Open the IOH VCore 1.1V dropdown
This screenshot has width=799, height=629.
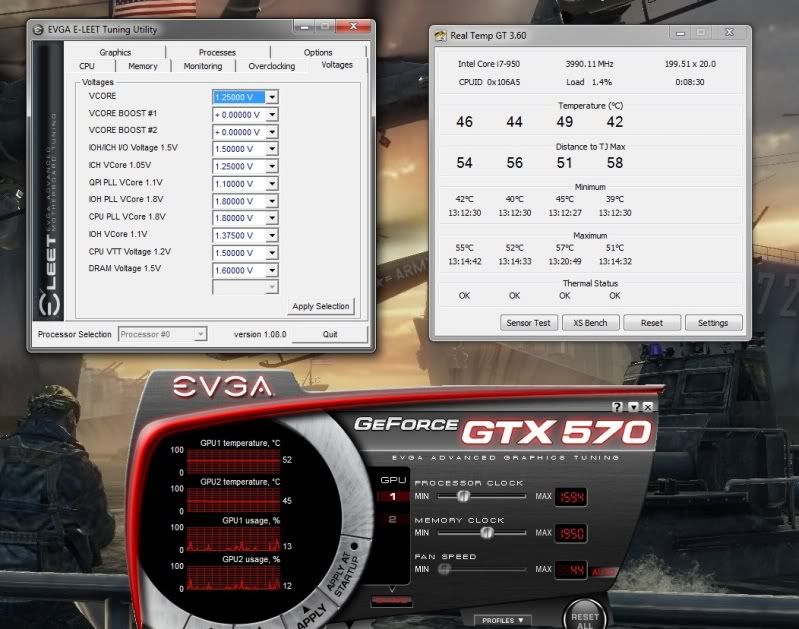click(x=272, y=235)
